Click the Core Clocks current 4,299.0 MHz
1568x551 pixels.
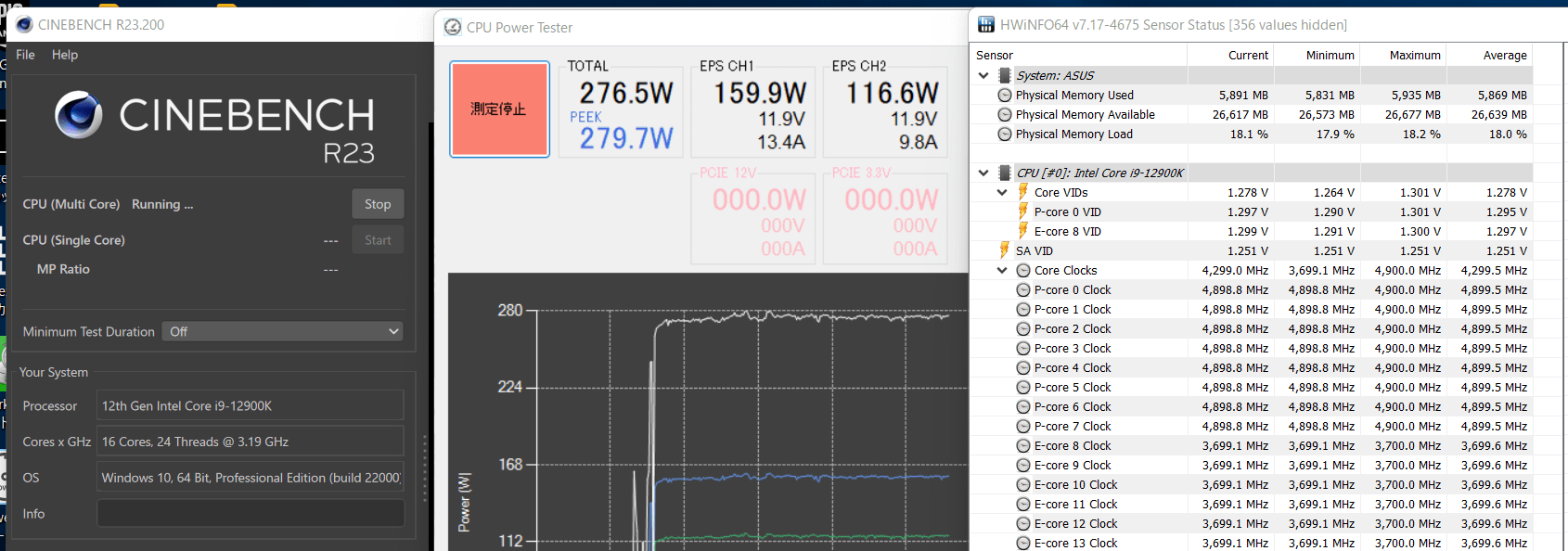(x=1235, y=270)
